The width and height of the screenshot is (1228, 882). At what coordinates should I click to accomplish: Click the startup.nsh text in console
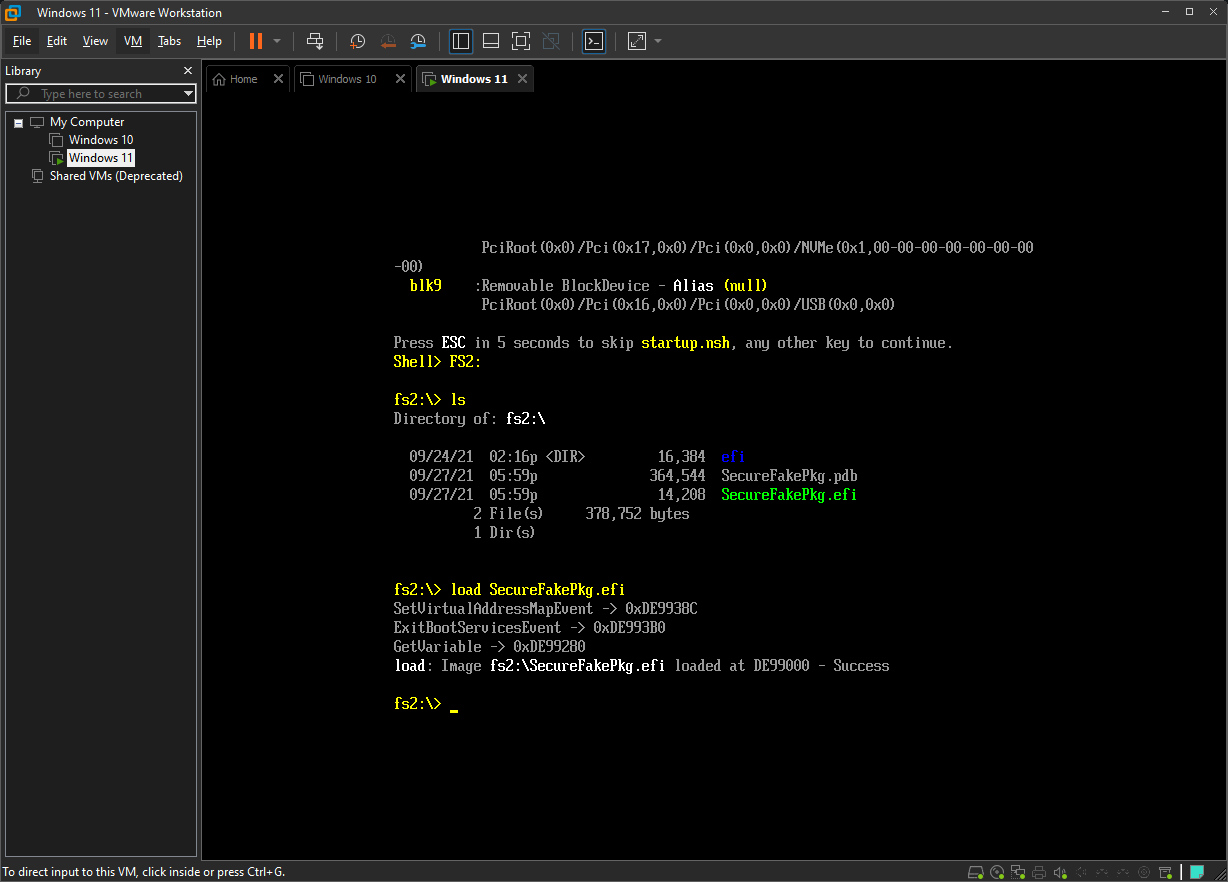pos(685,343)
